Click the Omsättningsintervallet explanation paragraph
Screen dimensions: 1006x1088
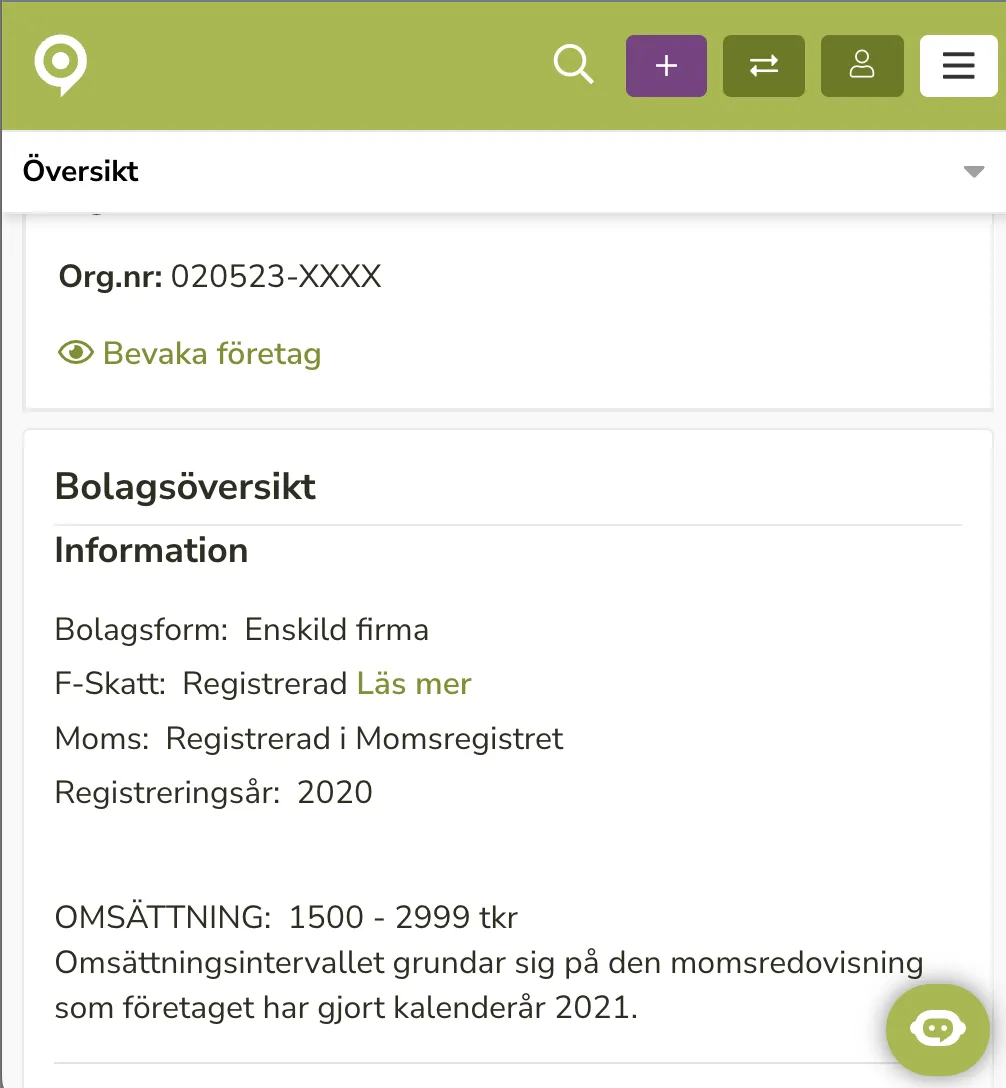488,985
